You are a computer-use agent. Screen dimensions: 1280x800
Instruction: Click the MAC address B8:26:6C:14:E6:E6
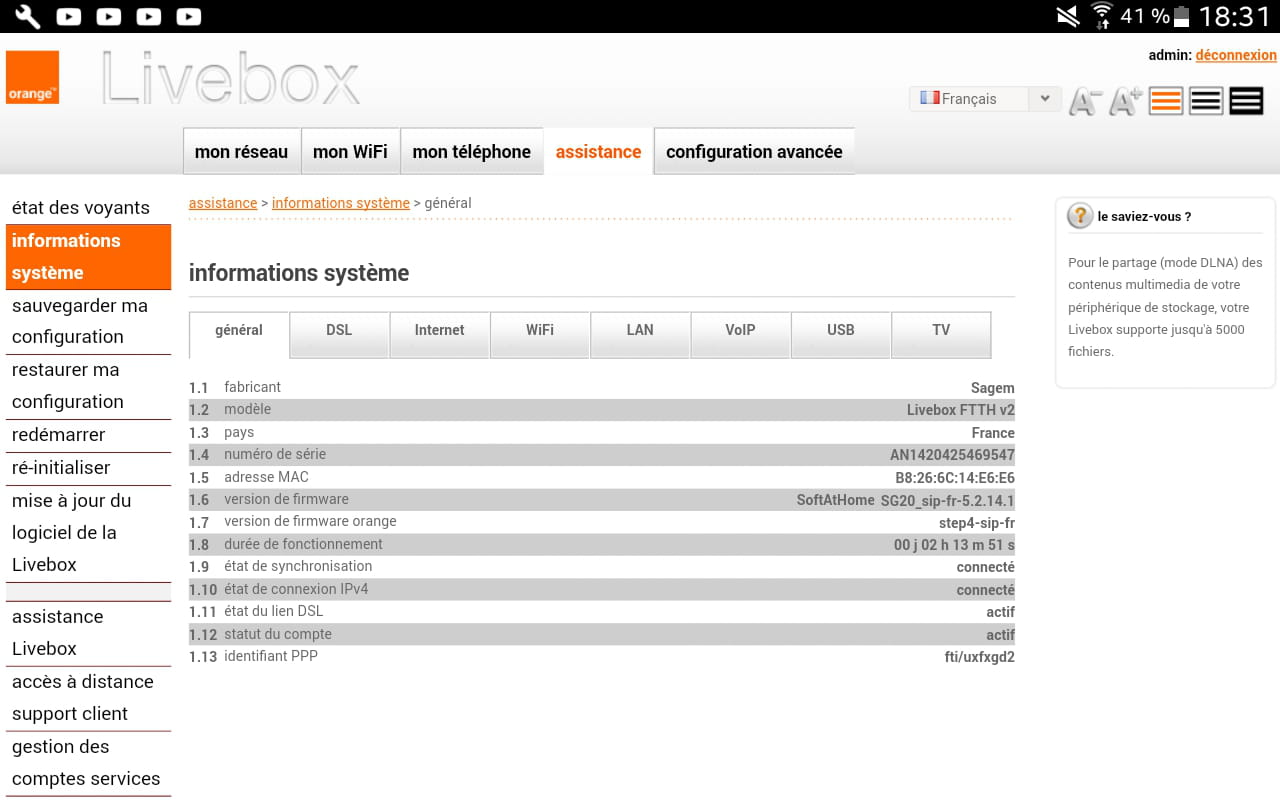click(955, 478)
